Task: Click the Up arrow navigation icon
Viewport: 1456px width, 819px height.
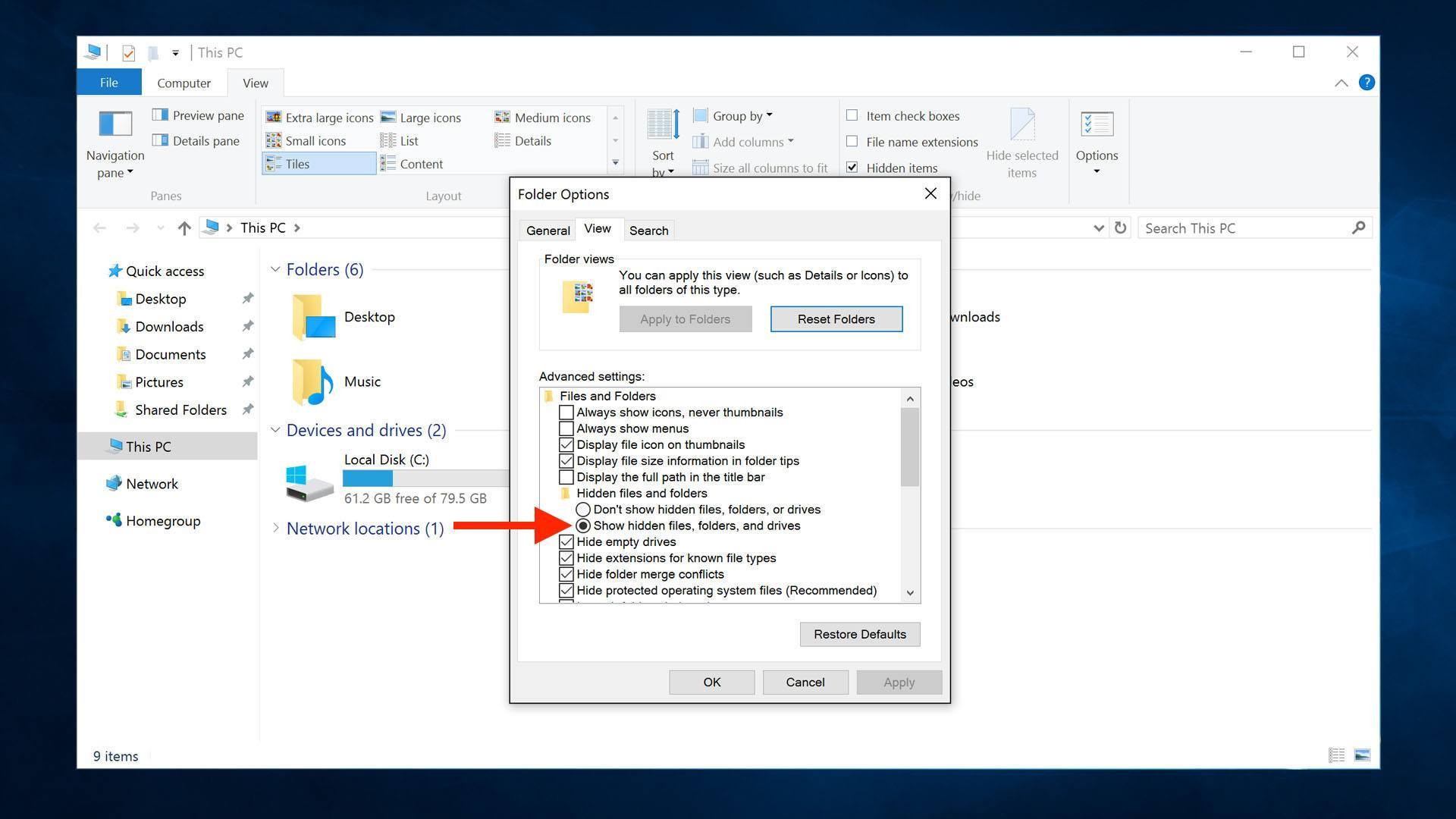Action: pos(184,228)
